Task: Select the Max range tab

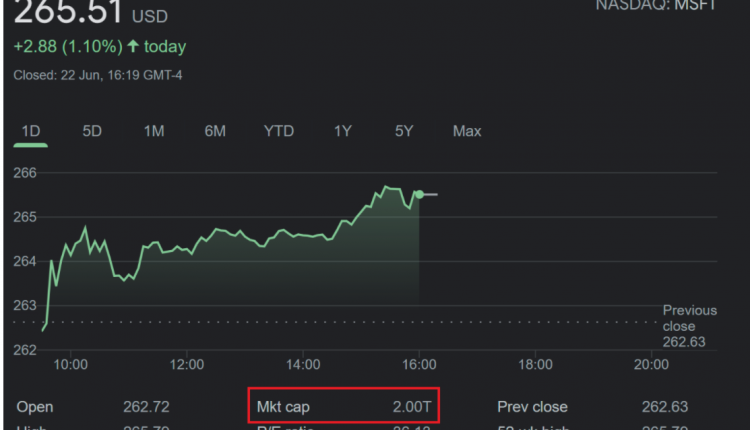Action: click(466, 131)
